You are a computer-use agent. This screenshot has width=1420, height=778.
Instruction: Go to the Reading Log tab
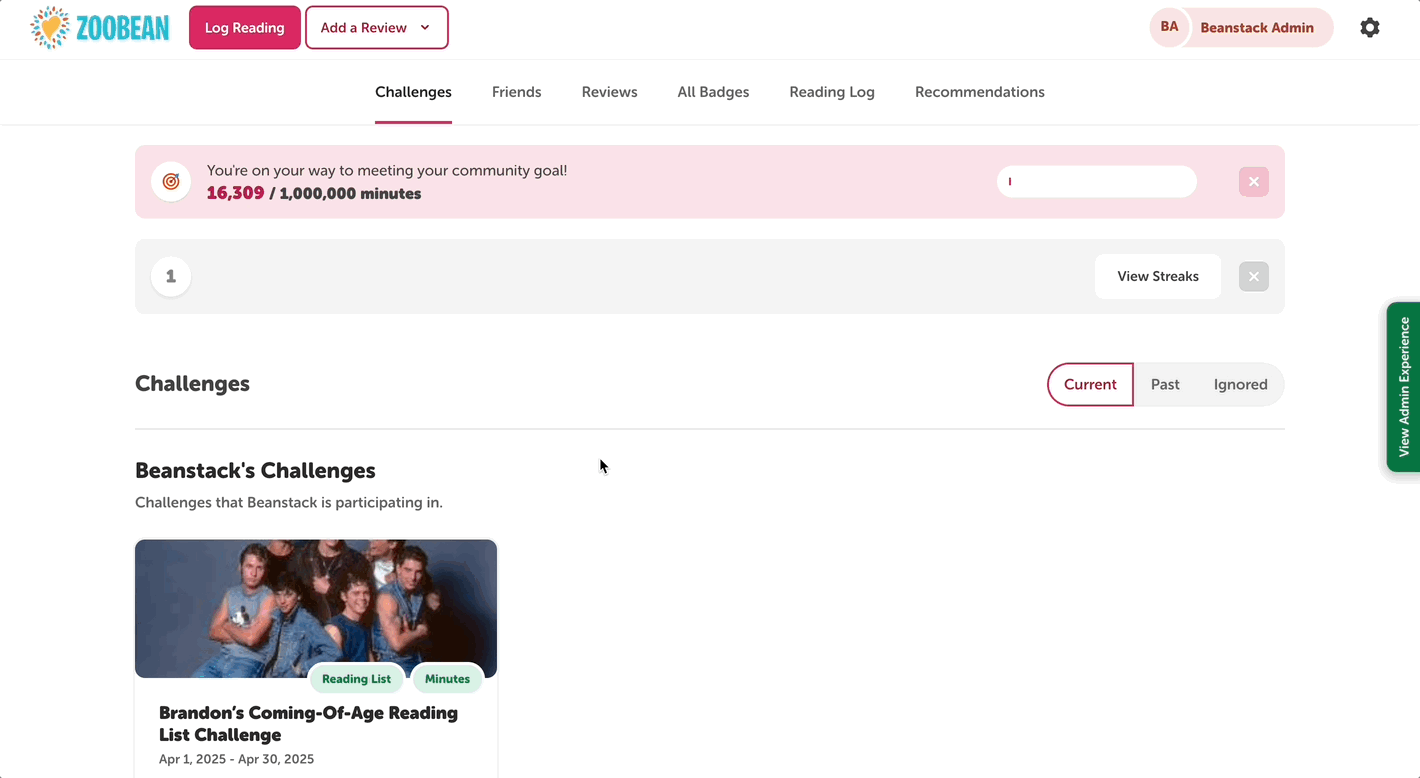pos(831,91)
